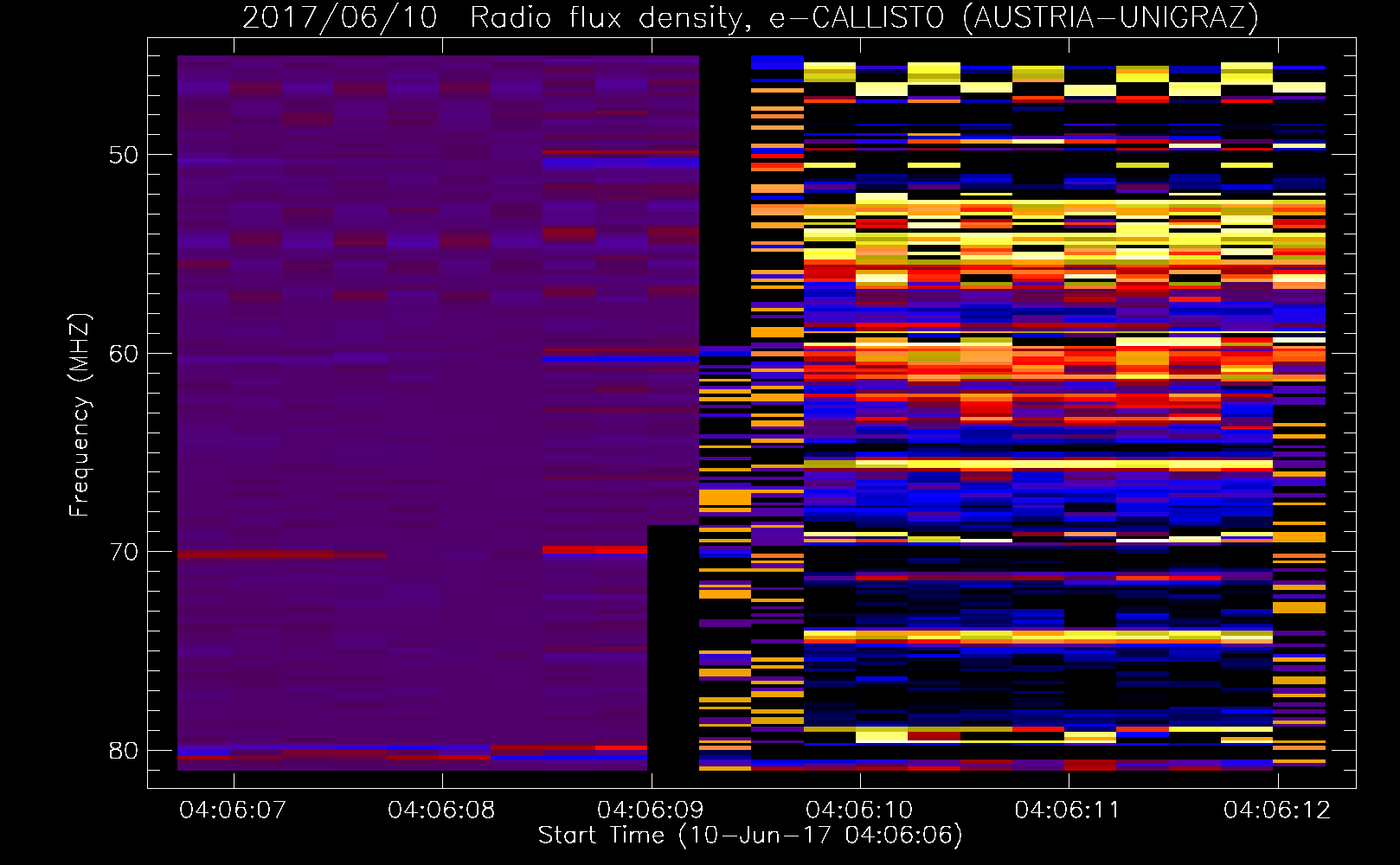The height and width of the screenshot is (865, 1400).
Task: Click the '50' frequency tick label
Action: click(x=123, y=155)
